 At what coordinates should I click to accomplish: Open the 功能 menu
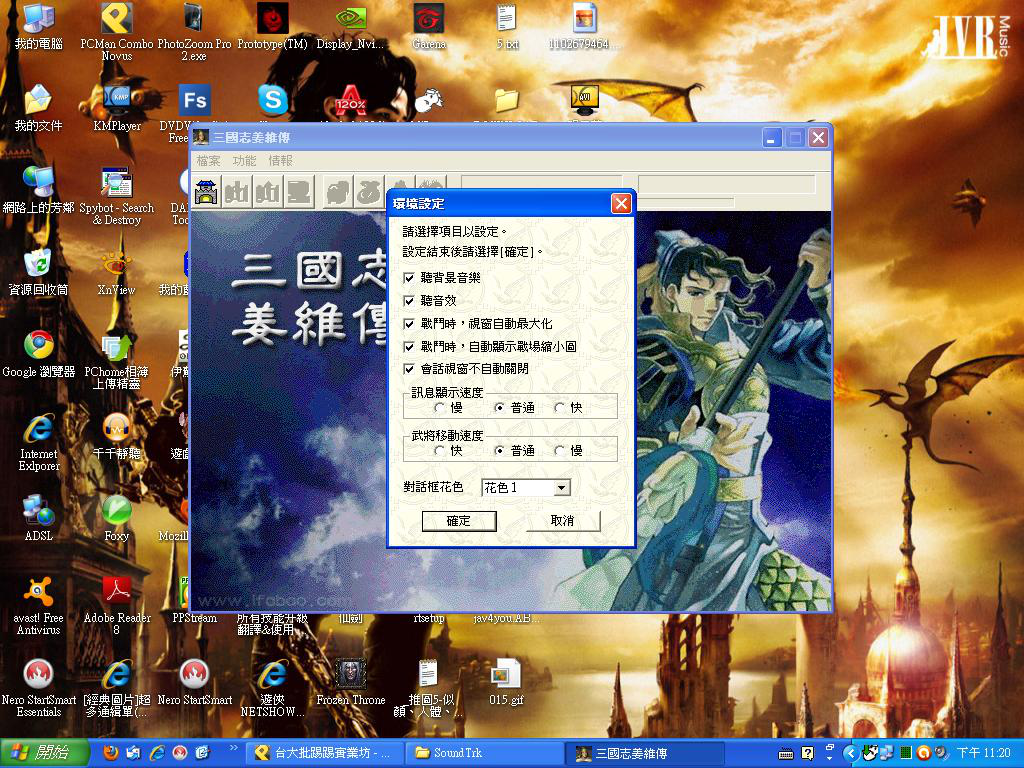coord(244,161)
